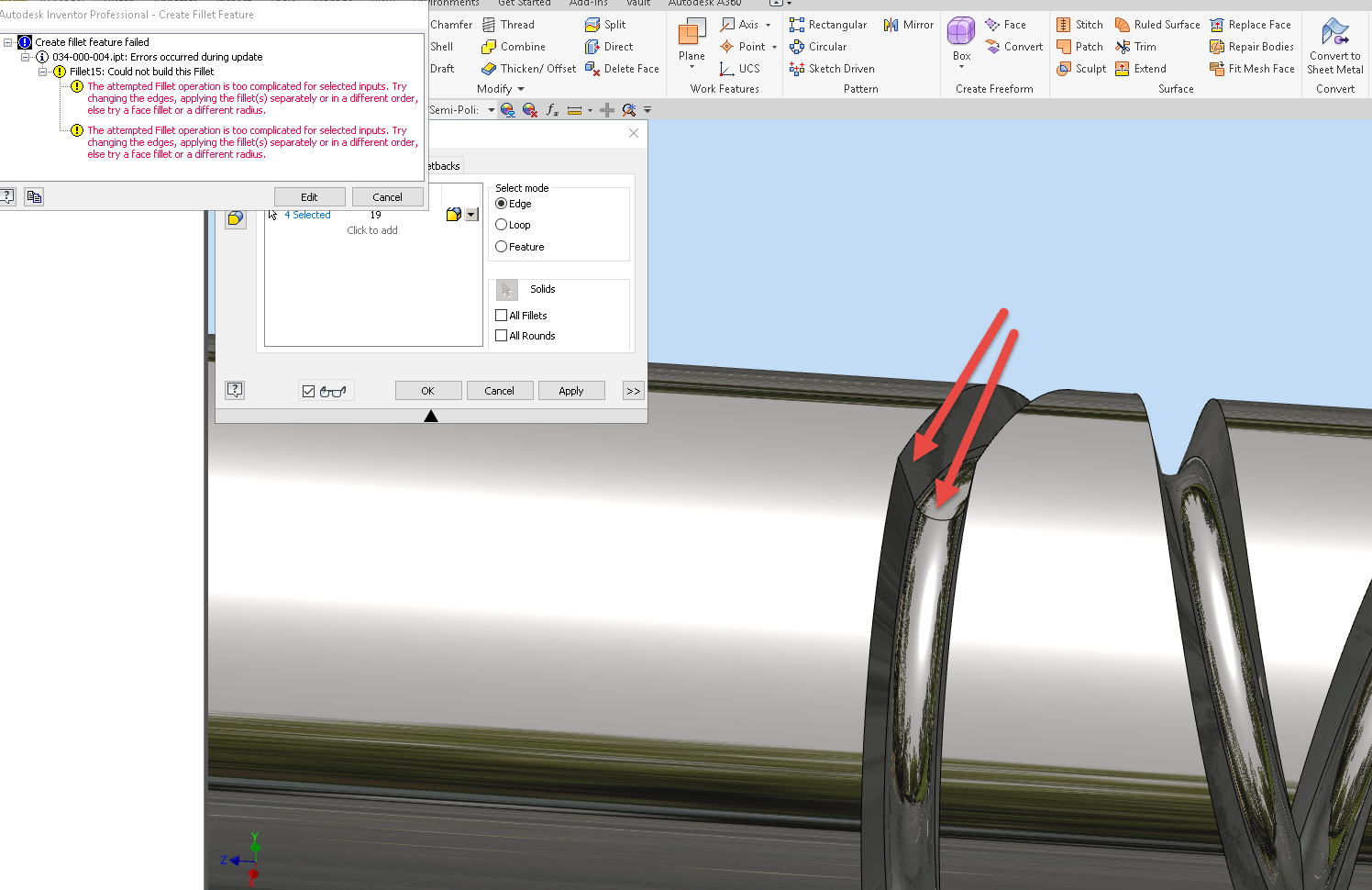Click OK in the Fillet dialog
Viewport: 1372px width, 890px height.
coord(428,391)
